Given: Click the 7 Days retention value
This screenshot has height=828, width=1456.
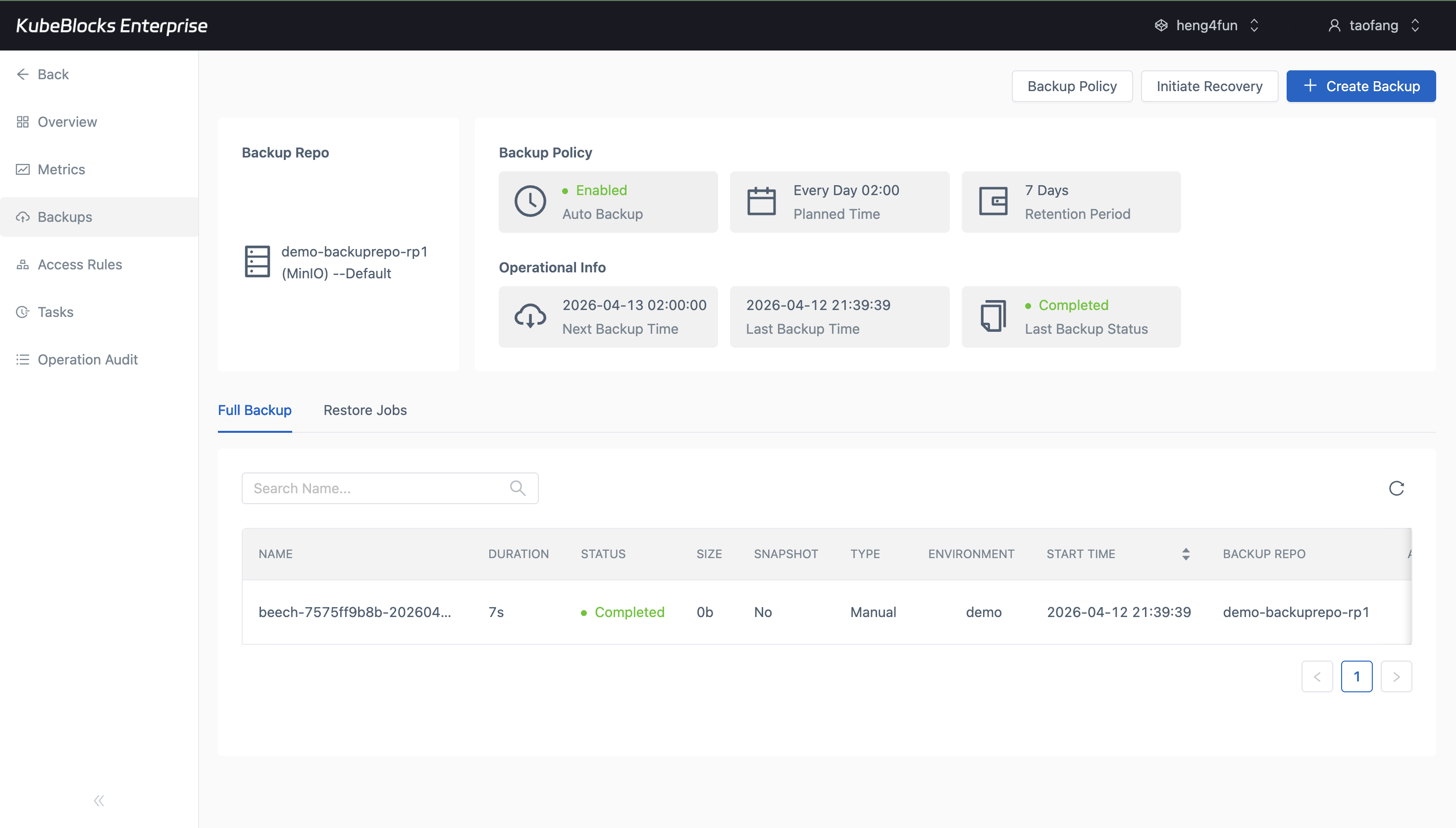Looking at the screenshot, I should click(x=1046, y=190).
